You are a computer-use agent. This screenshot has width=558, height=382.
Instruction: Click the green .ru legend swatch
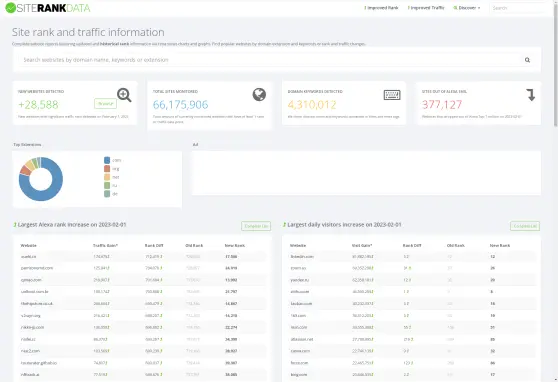tap(107, 185)
